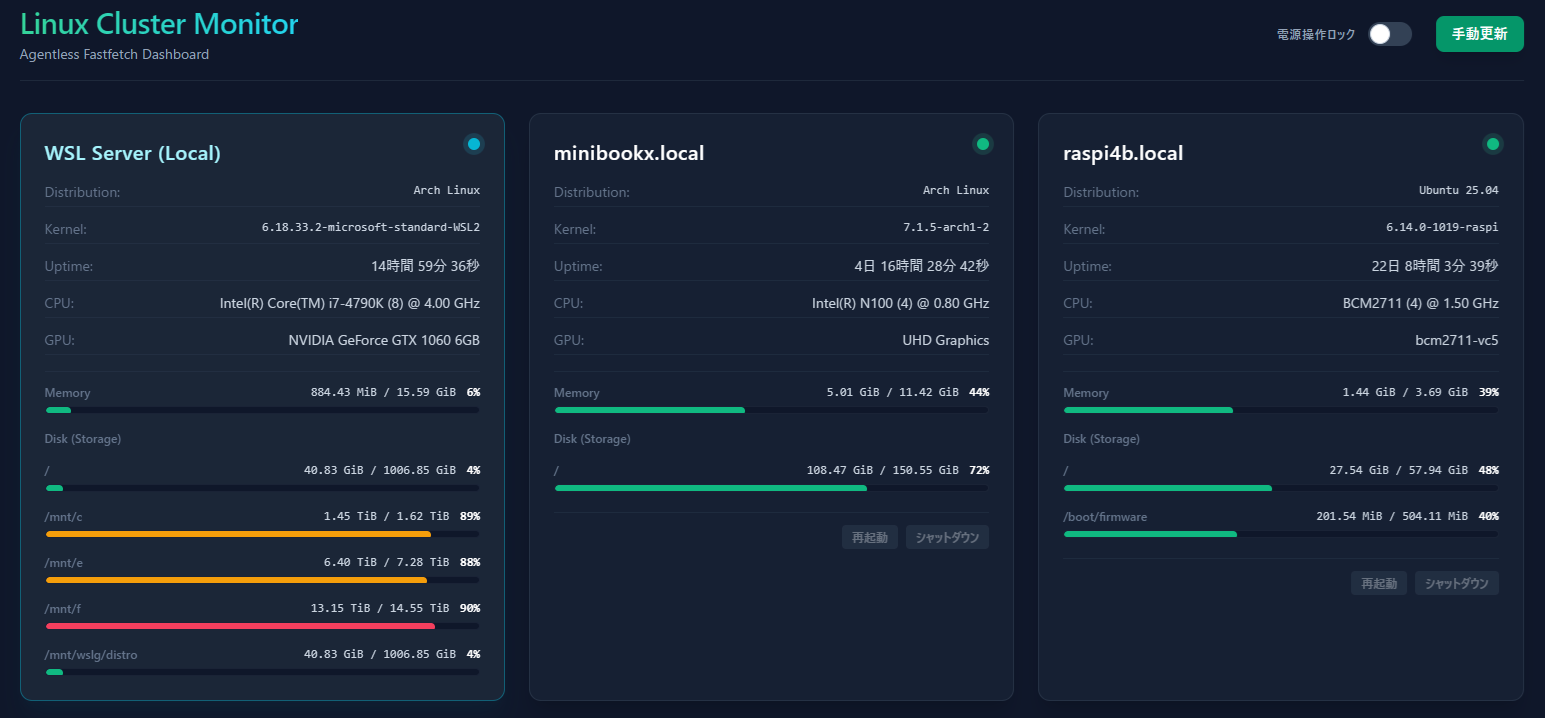1545x718 pixels.
Task: Click the 1.45 TiB / 1.62 TiB reading
Action: [387, 516]
